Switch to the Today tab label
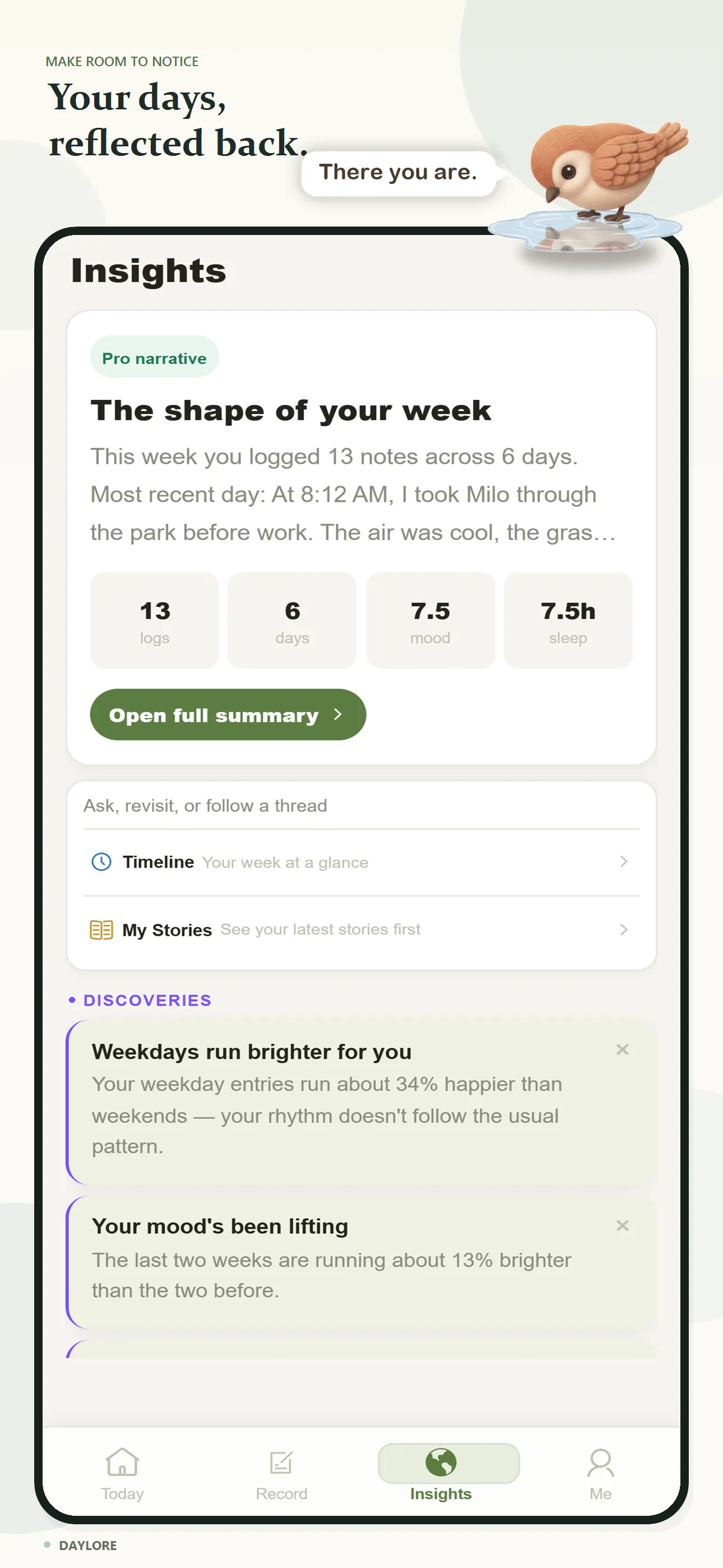Image resolution: width=723 pixels, height=1568 pixels. coord(122,1493)
